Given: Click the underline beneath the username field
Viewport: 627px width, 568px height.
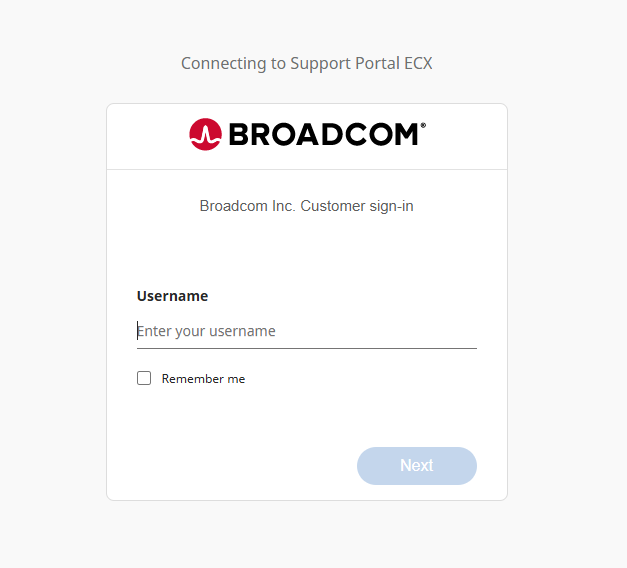Looking at the screenshot, I should 306,348.
